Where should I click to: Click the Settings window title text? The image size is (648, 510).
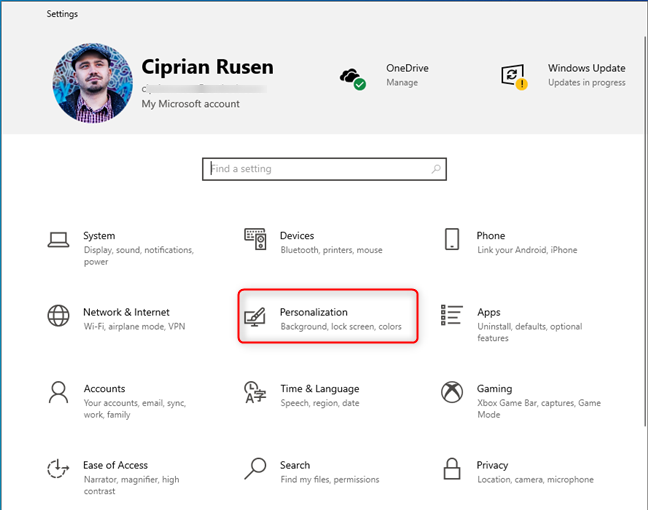pyautogui.click(x=62, y=14)
